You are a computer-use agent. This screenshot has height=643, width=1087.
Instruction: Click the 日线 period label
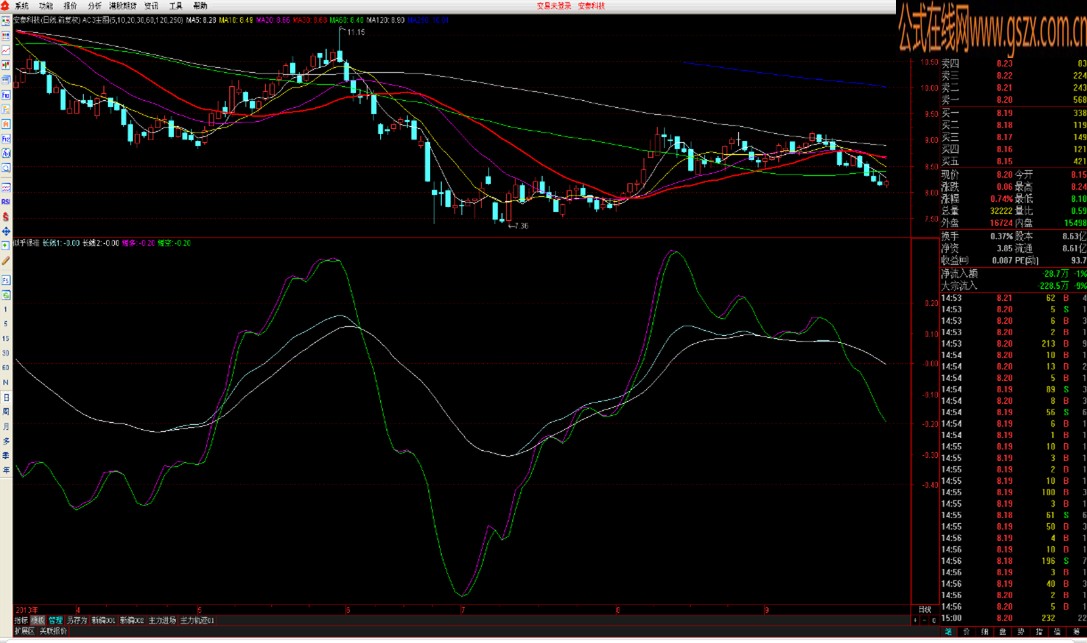coord(925,610)
